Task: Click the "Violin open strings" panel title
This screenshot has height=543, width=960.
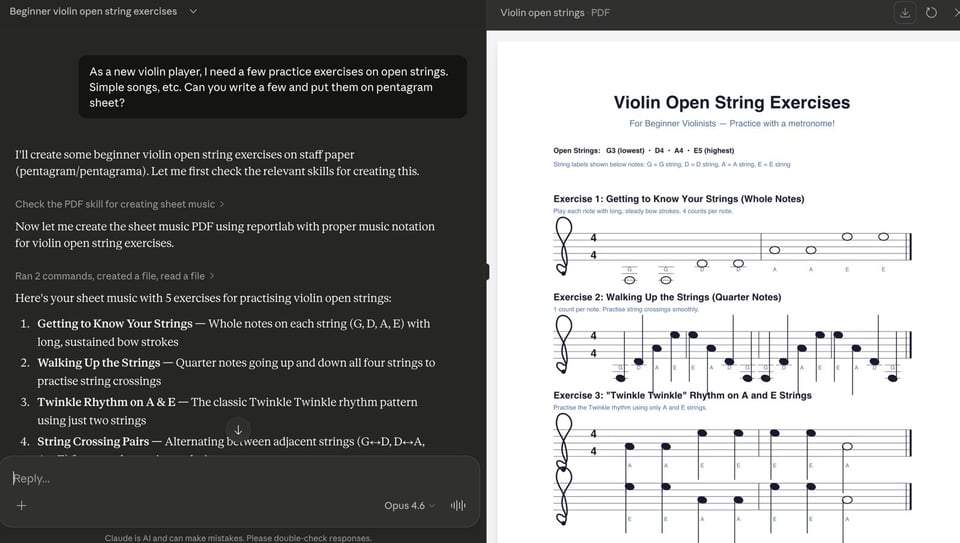Action: 542,12
